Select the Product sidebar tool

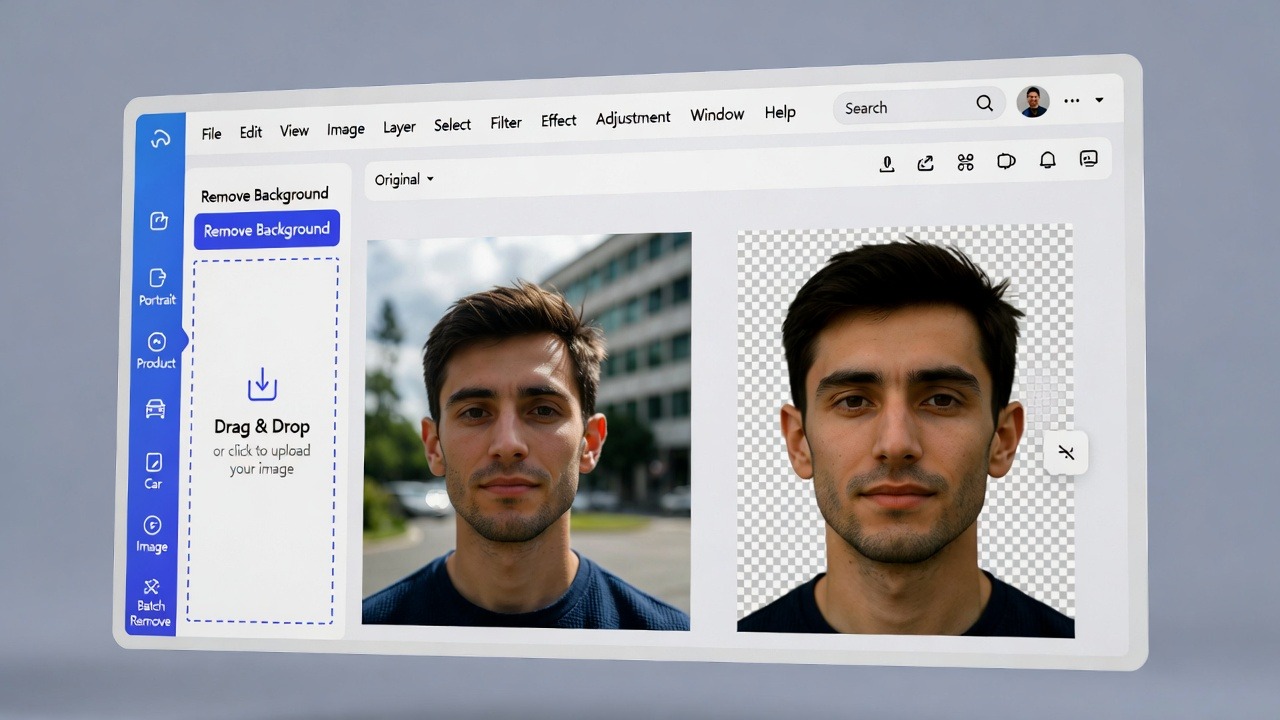point(156,350)
